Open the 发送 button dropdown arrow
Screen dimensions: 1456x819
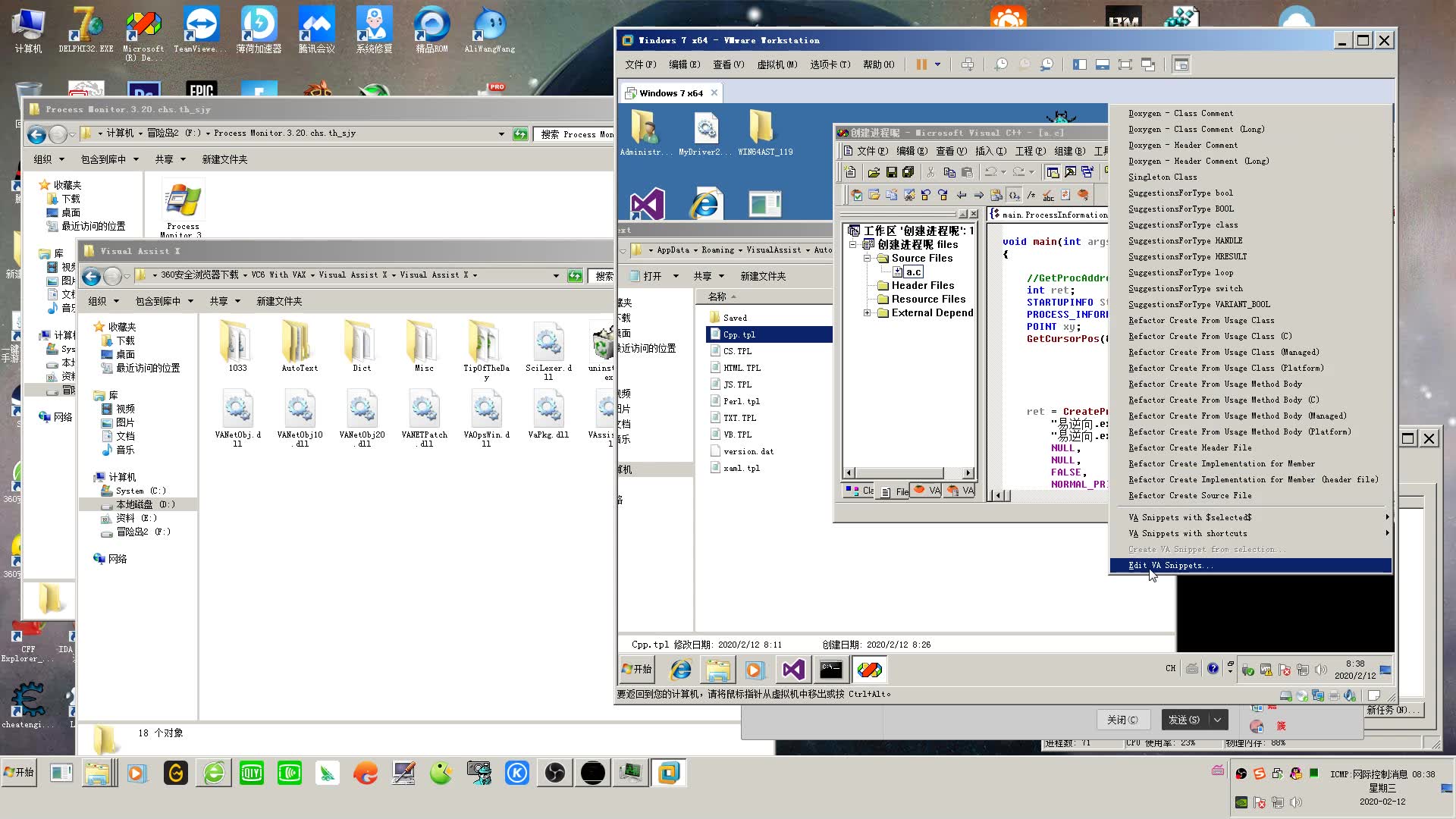[x=1218, y=720]
